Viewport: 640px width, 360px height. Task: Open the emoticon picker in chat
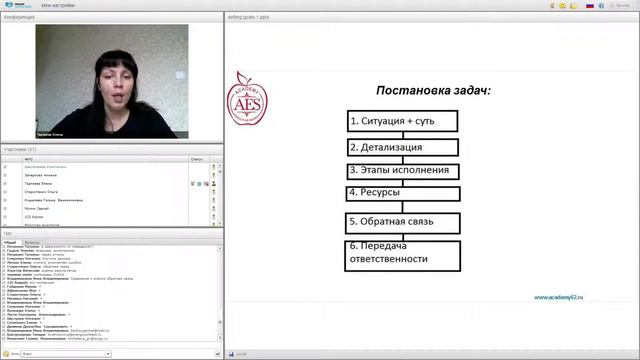[6, 354]
